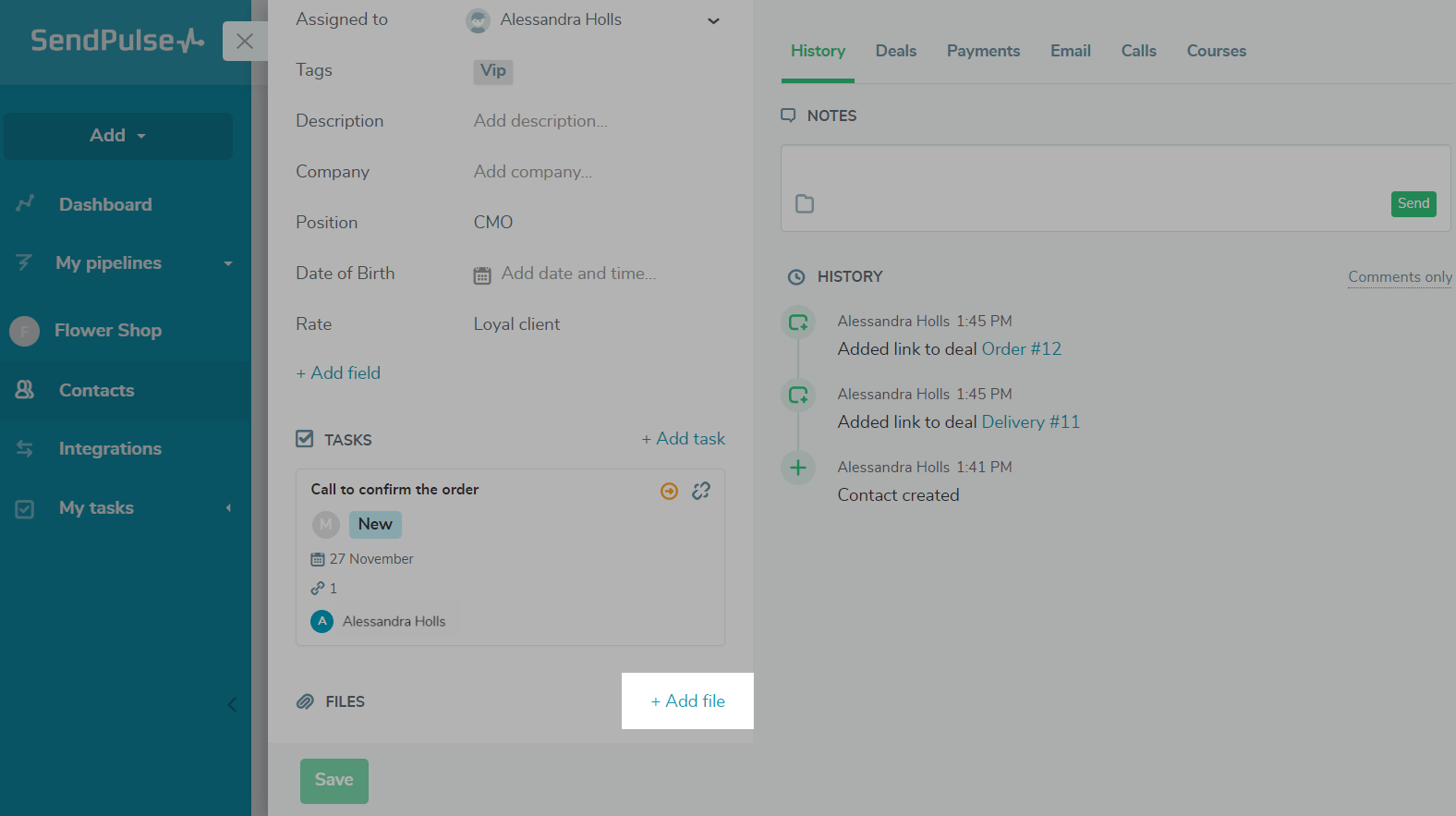
Task: Click the folder attachment icon in notes
Action: click(805, 204)
